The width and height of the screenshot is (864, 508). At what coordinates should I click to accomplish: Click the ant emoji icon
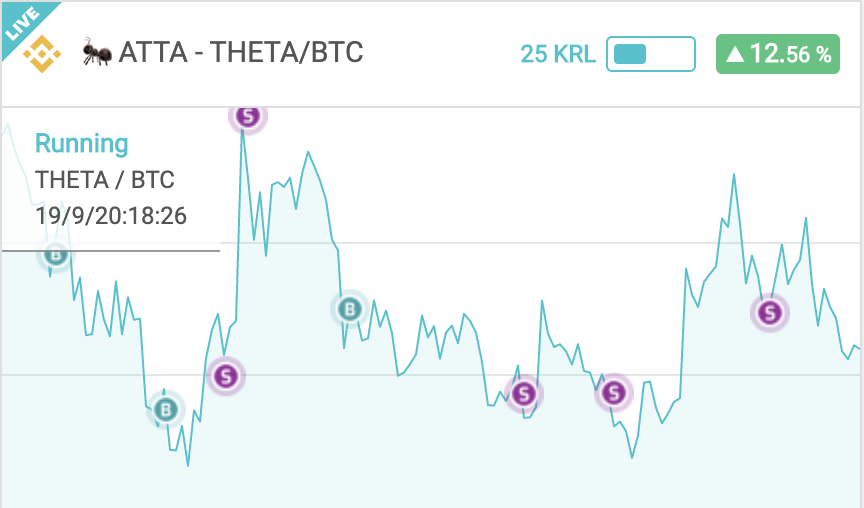[98, 53]
